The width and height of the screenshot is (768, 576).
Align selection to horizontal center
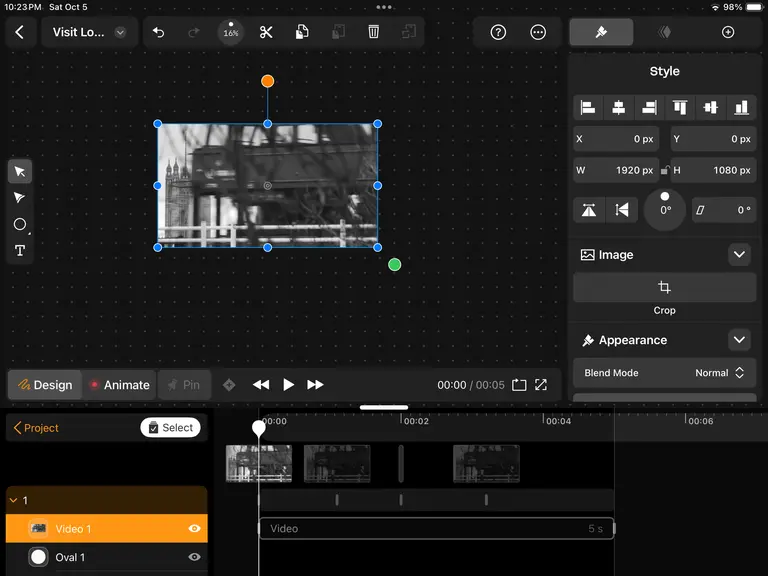click(619, 107)
